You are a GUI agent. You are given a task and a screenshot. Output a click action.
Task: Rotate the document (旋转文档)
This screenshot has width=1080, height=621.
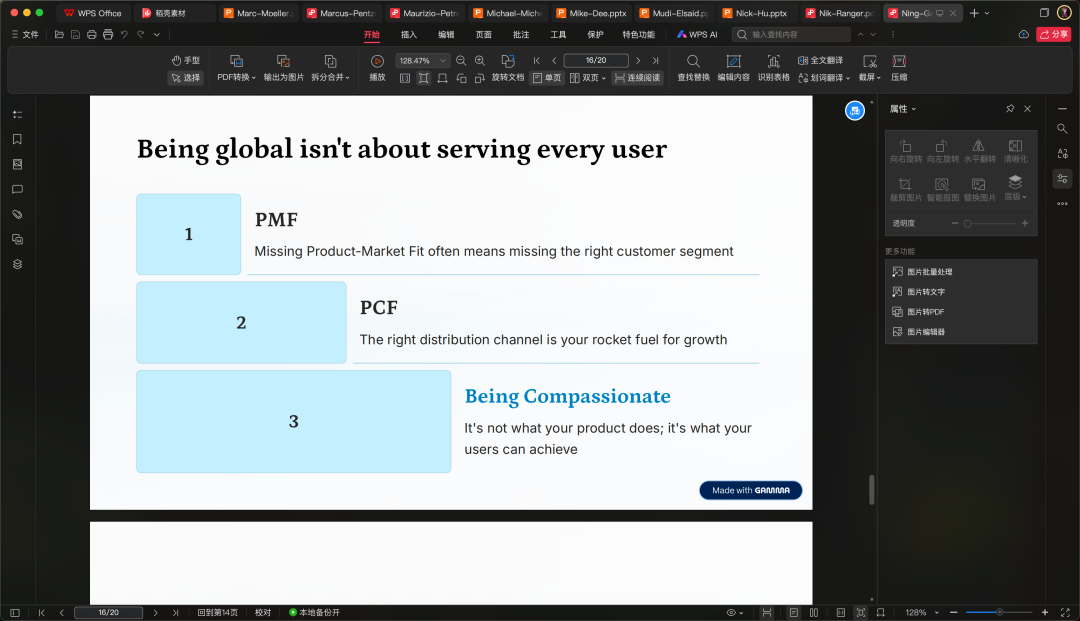[x=508, y=68]
